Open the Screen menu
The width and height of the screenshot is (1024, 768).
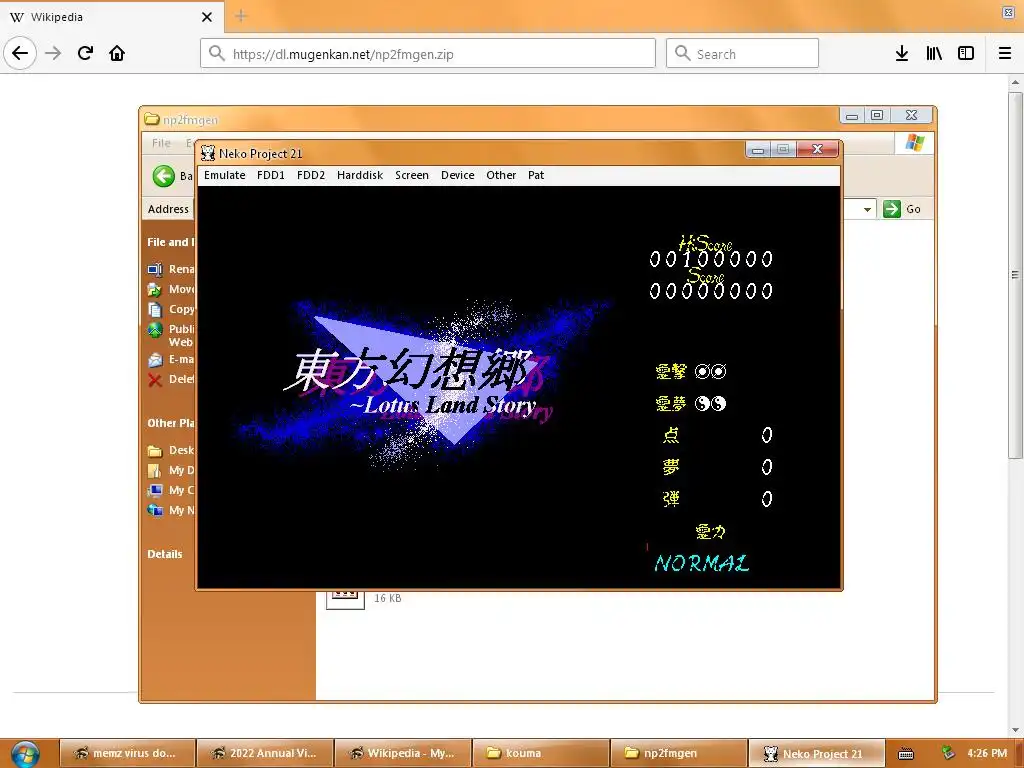(412, 175)
